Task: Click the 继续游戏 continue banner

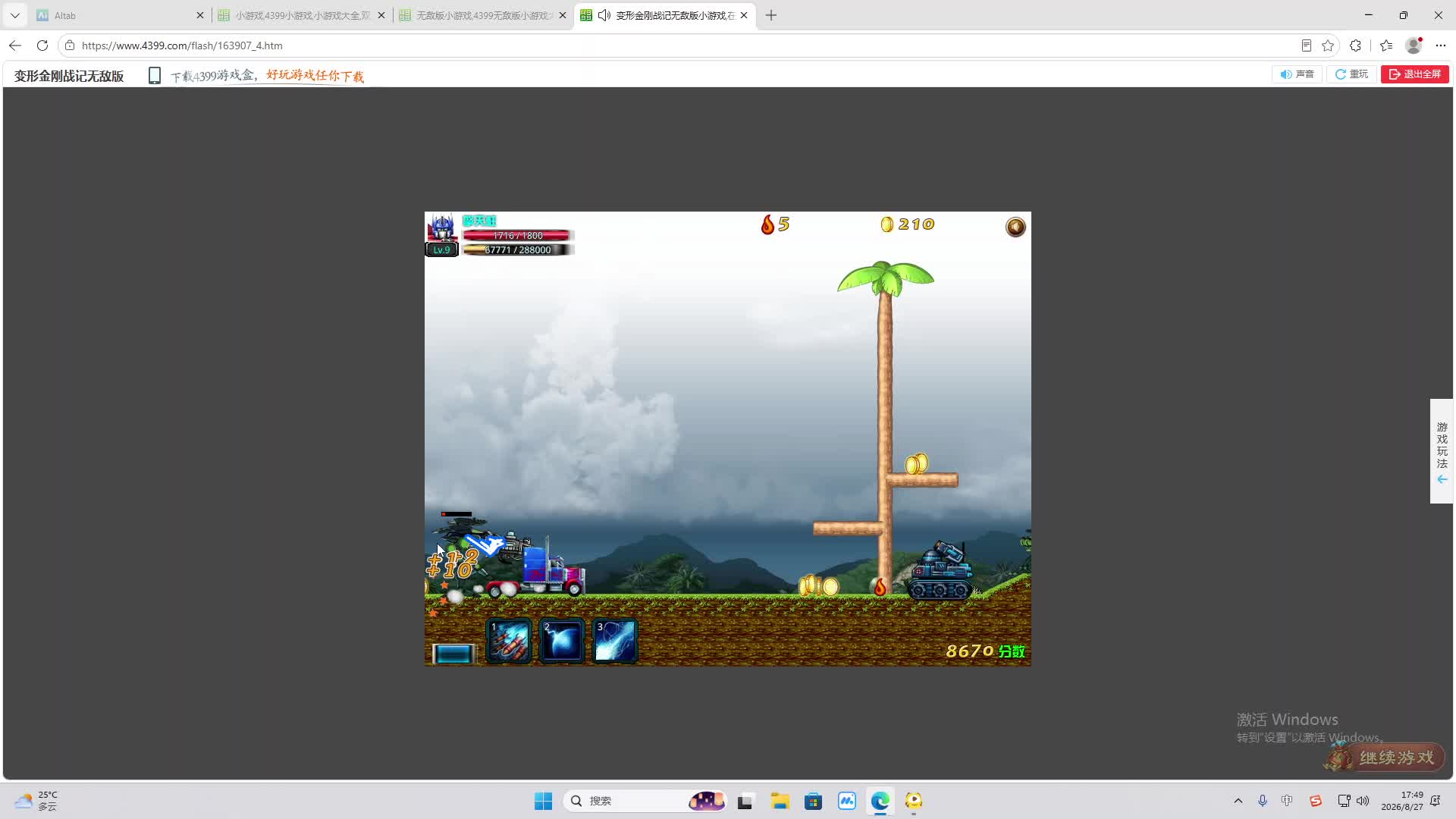Action: point(1385,757)
